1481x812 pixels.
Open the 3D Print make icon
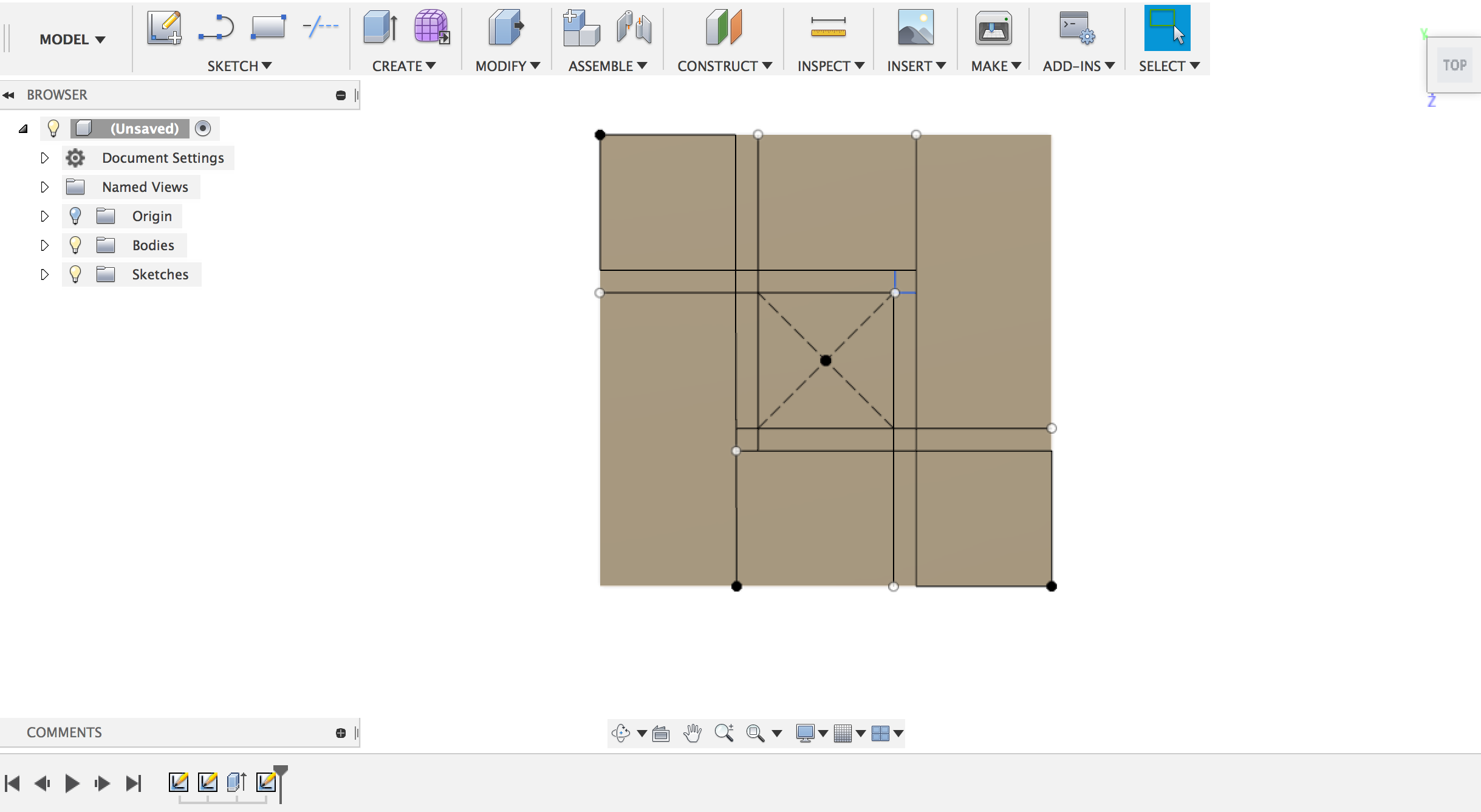(993, 28)
